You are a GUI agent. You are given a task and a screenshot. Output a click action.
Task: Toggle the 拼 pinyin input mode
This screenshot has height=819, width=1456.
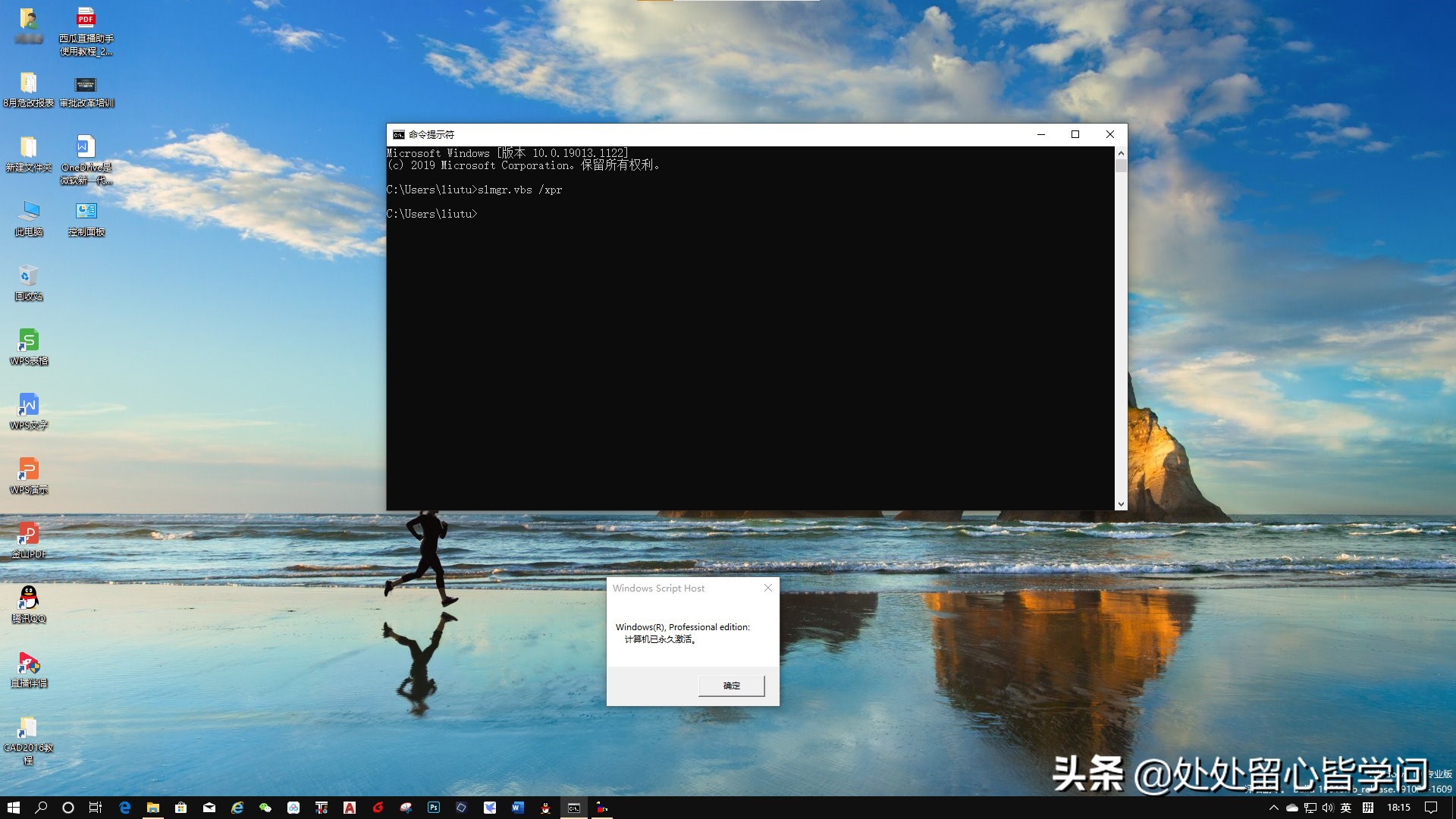point(1368,808)
